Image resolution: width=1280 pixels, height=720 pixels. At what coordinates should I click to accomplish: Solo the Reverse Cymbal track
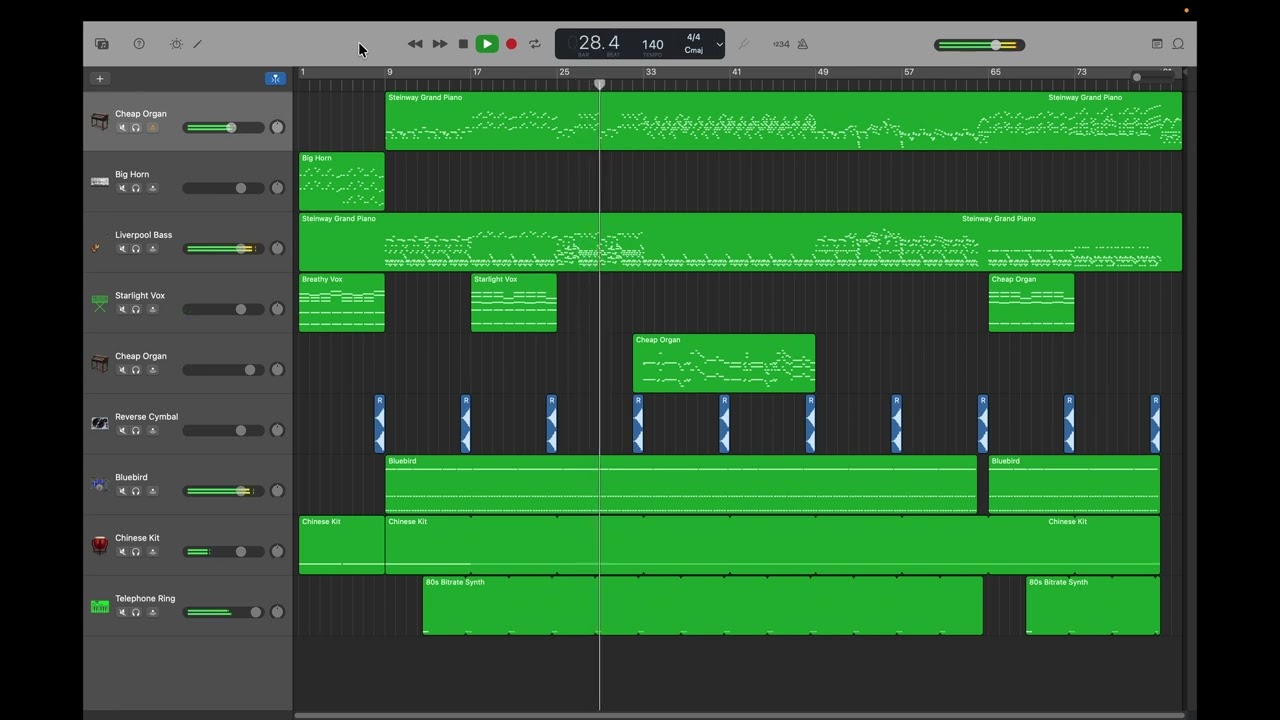pyautogui.click(x=136, y=430)
